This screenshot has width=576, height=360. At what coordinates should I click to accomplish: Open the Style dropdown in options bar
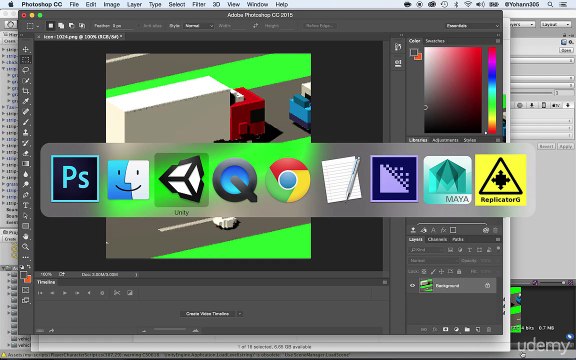(x=199, y=26)
